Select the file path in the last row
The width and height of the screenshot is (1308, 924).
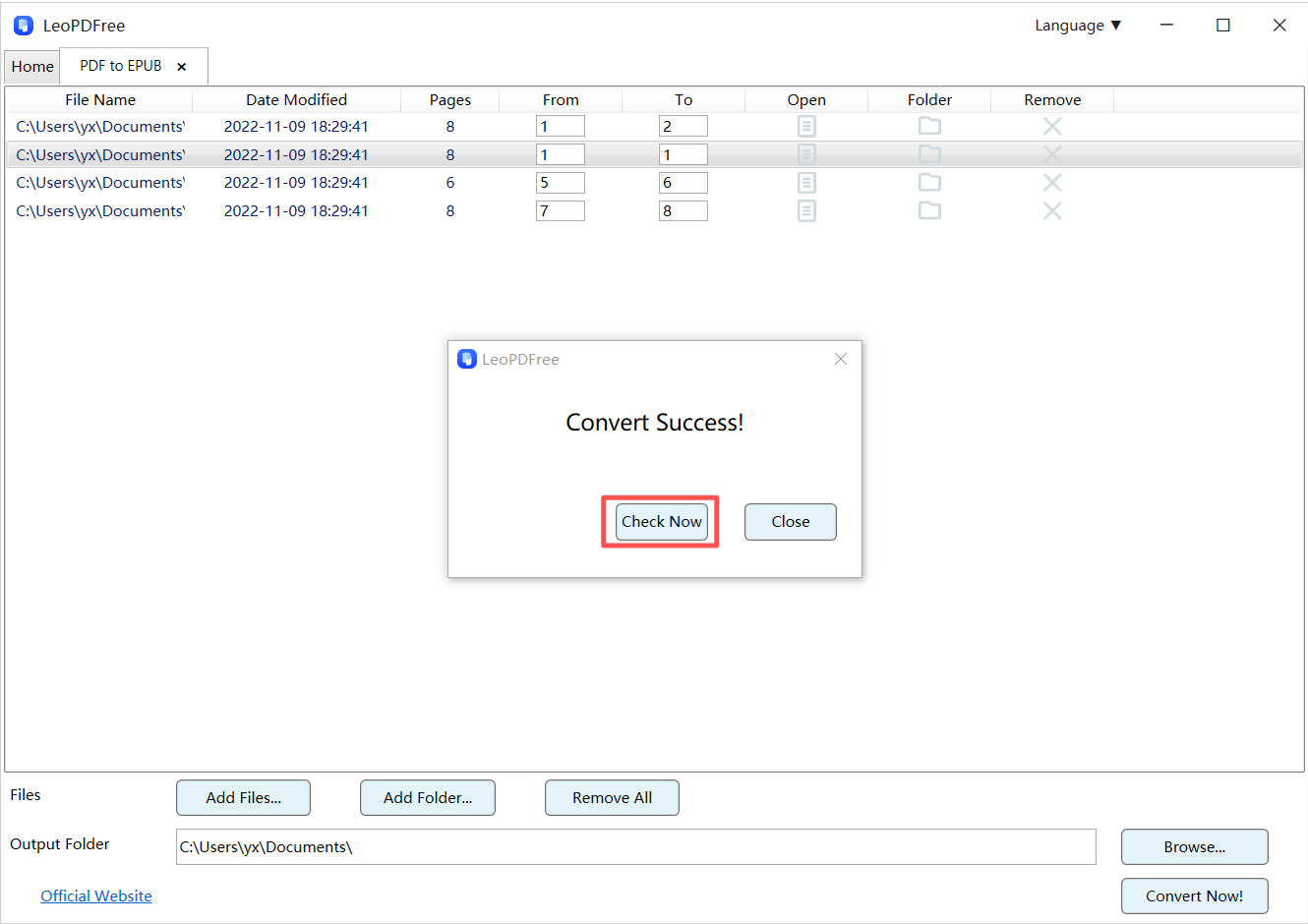point(100,210)
